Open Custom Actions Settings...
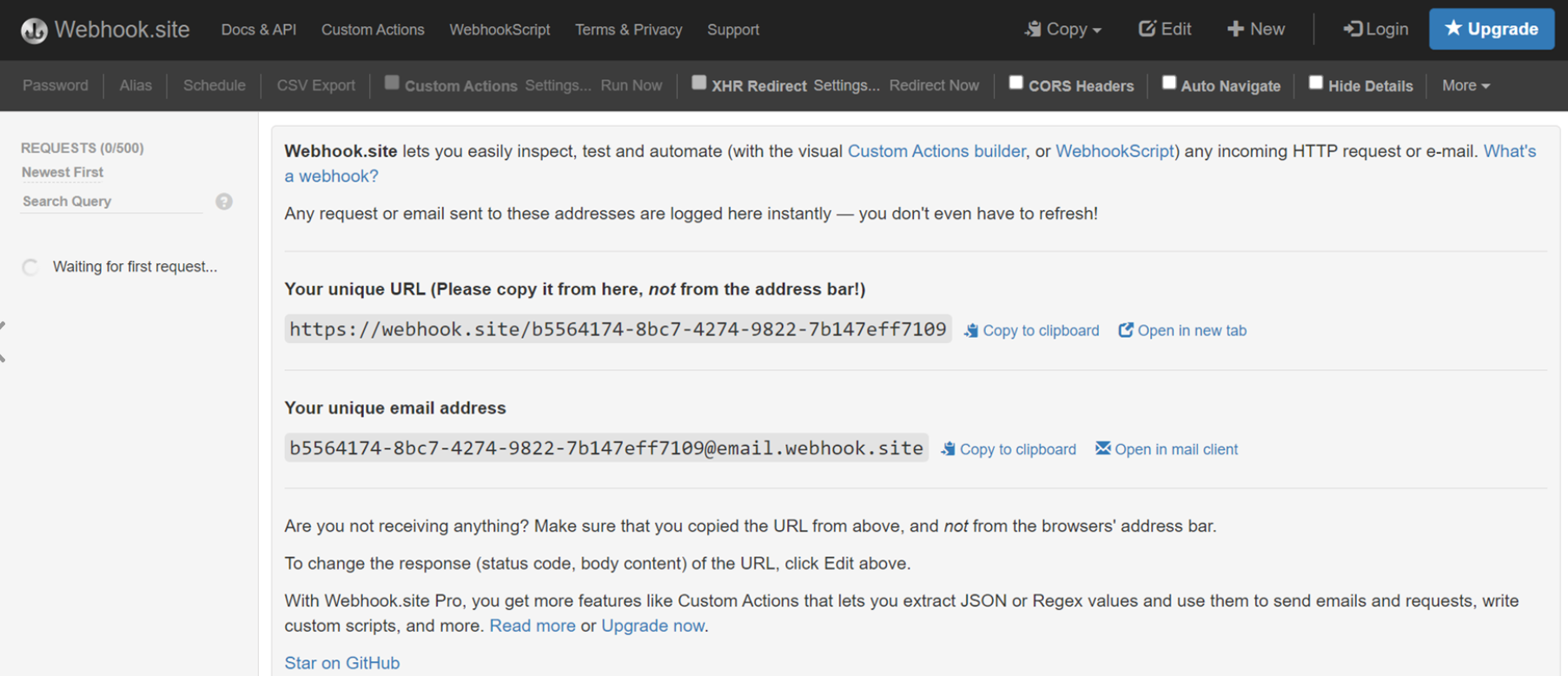The image size is (1568, 676). pos(558,85)
